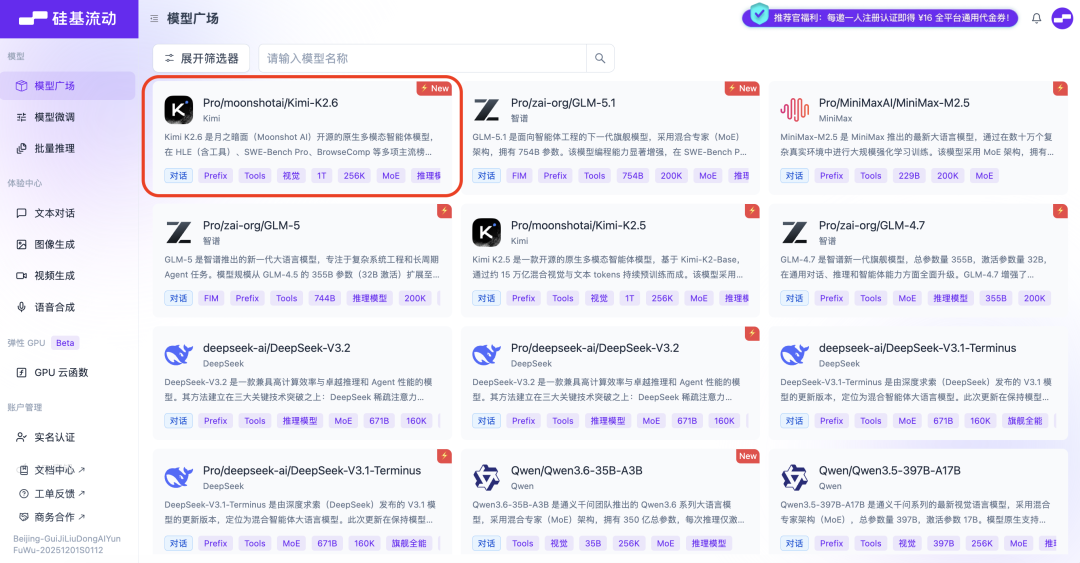This screenshot has height=563, width=1080.
Task: Click the Z logo on the GLM-4.7 card
Action: [794, 232]
